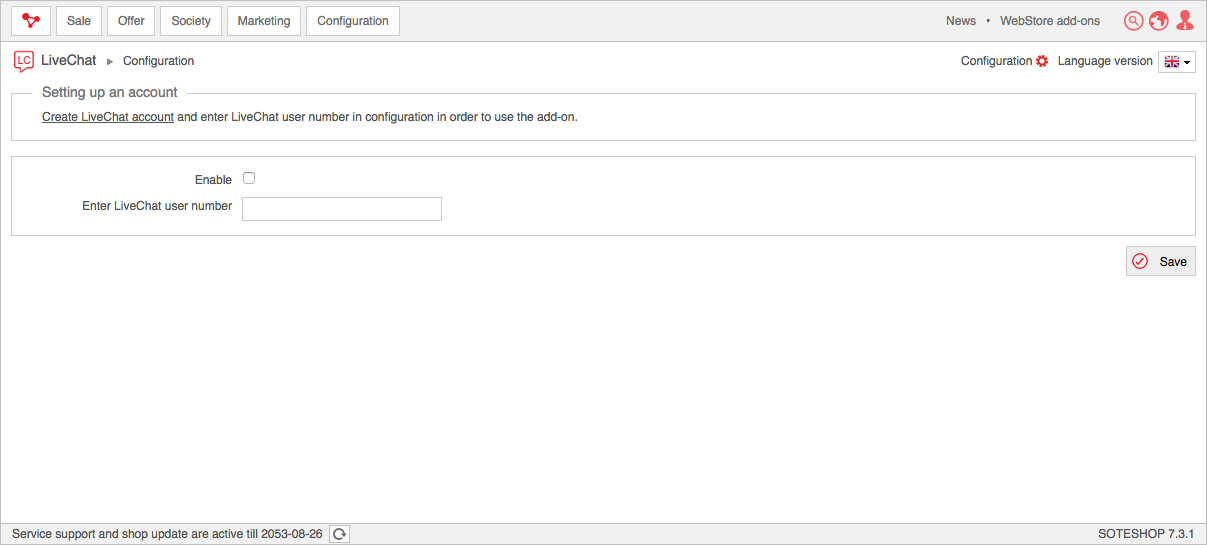The width and height of the screenshot is (1207, 545).
Task: Click the Setting up an account heading
Action: click(x=110, y=92)
